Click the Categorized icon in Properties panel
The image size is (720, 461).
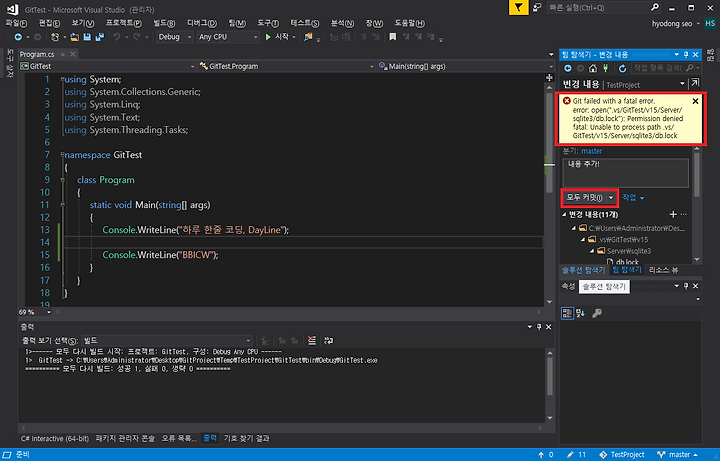coord(568,313)
